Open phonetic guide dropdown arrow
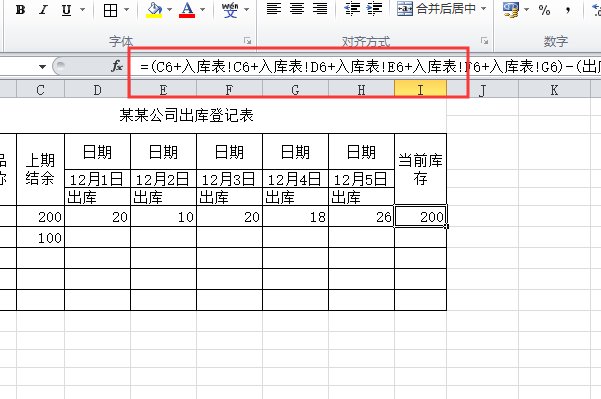The height and width of the screenshot is (399, 601). click(247, 10)
